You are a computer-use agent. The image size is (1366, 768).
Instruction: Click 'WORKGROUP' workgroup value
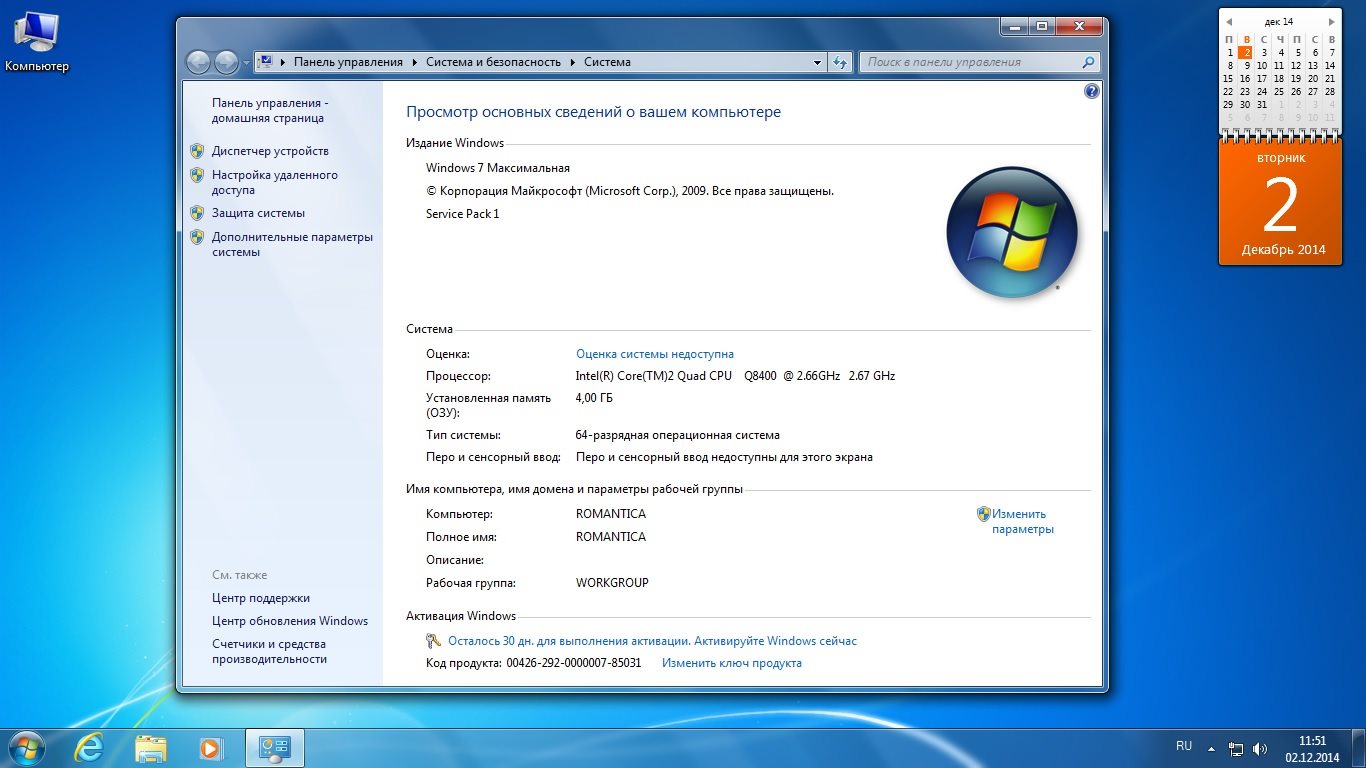[612, 583]
